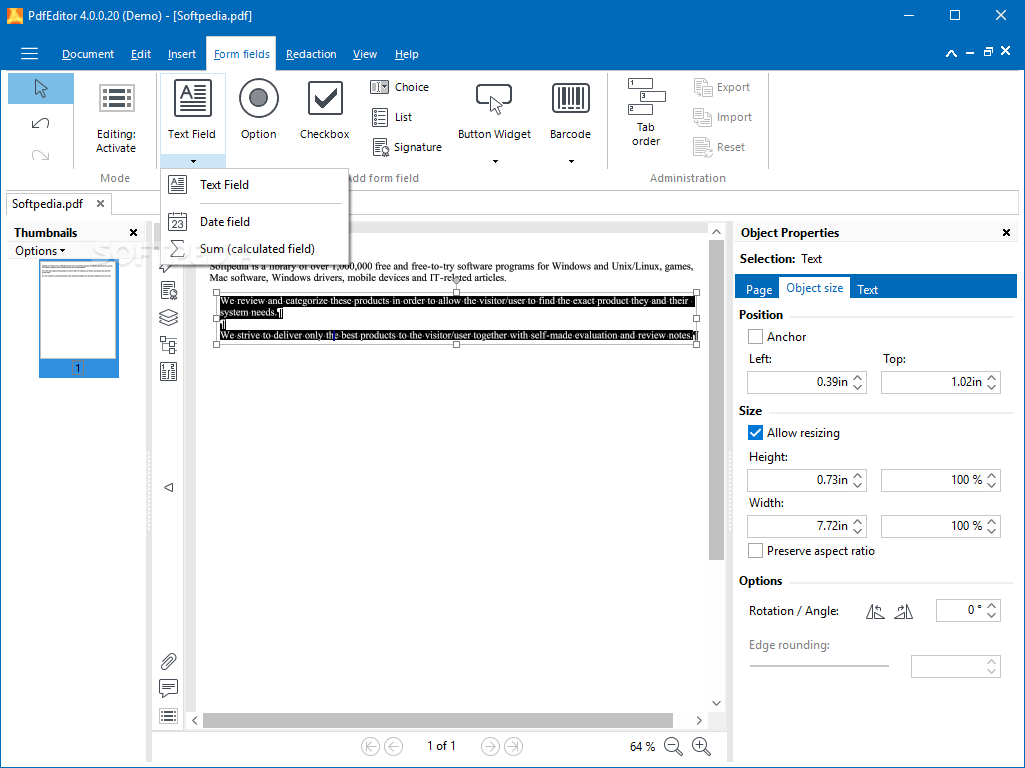Open the structure tree panel icon
The width and height of the screenshot is (1025, 768).
(169, 344)
